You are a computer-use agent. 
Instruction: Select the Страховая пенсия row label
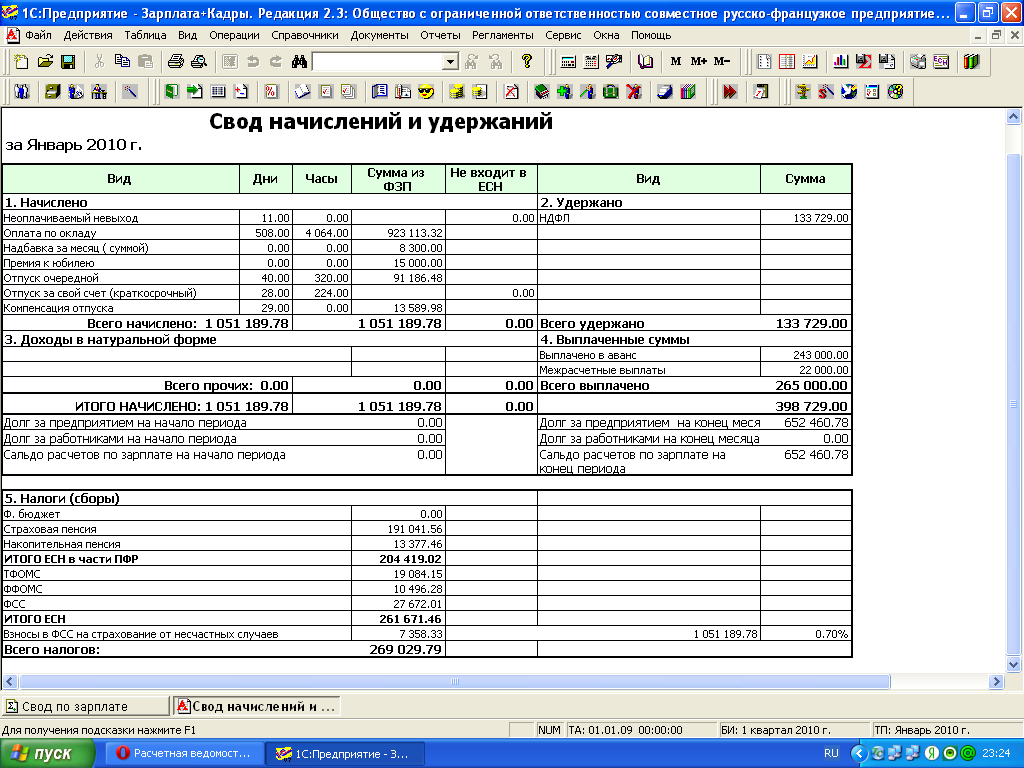click(x=50, y=529)
